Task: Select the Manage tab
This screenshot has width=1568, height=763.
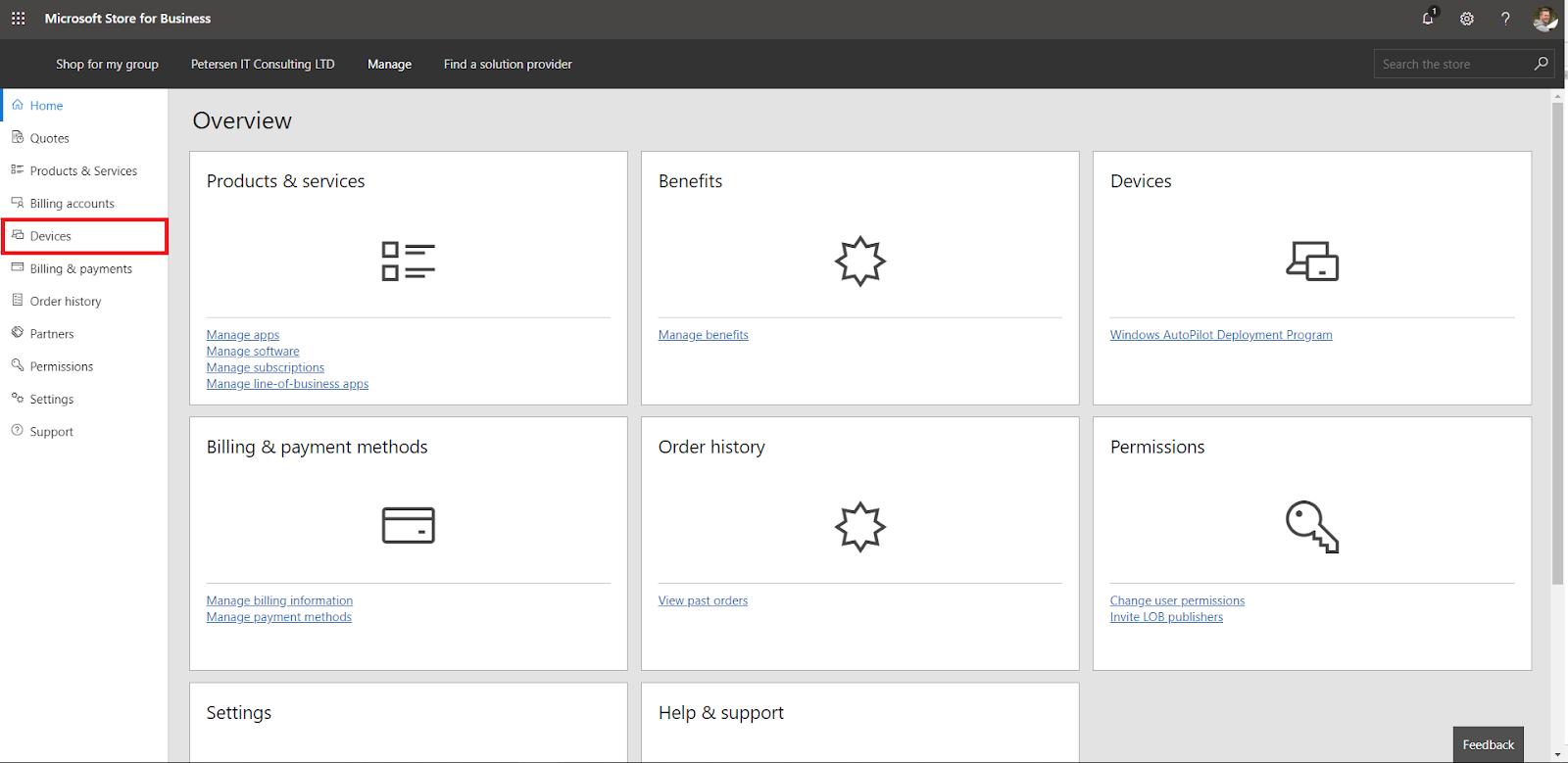Action: pyautogui.click(x=389, y=65)
